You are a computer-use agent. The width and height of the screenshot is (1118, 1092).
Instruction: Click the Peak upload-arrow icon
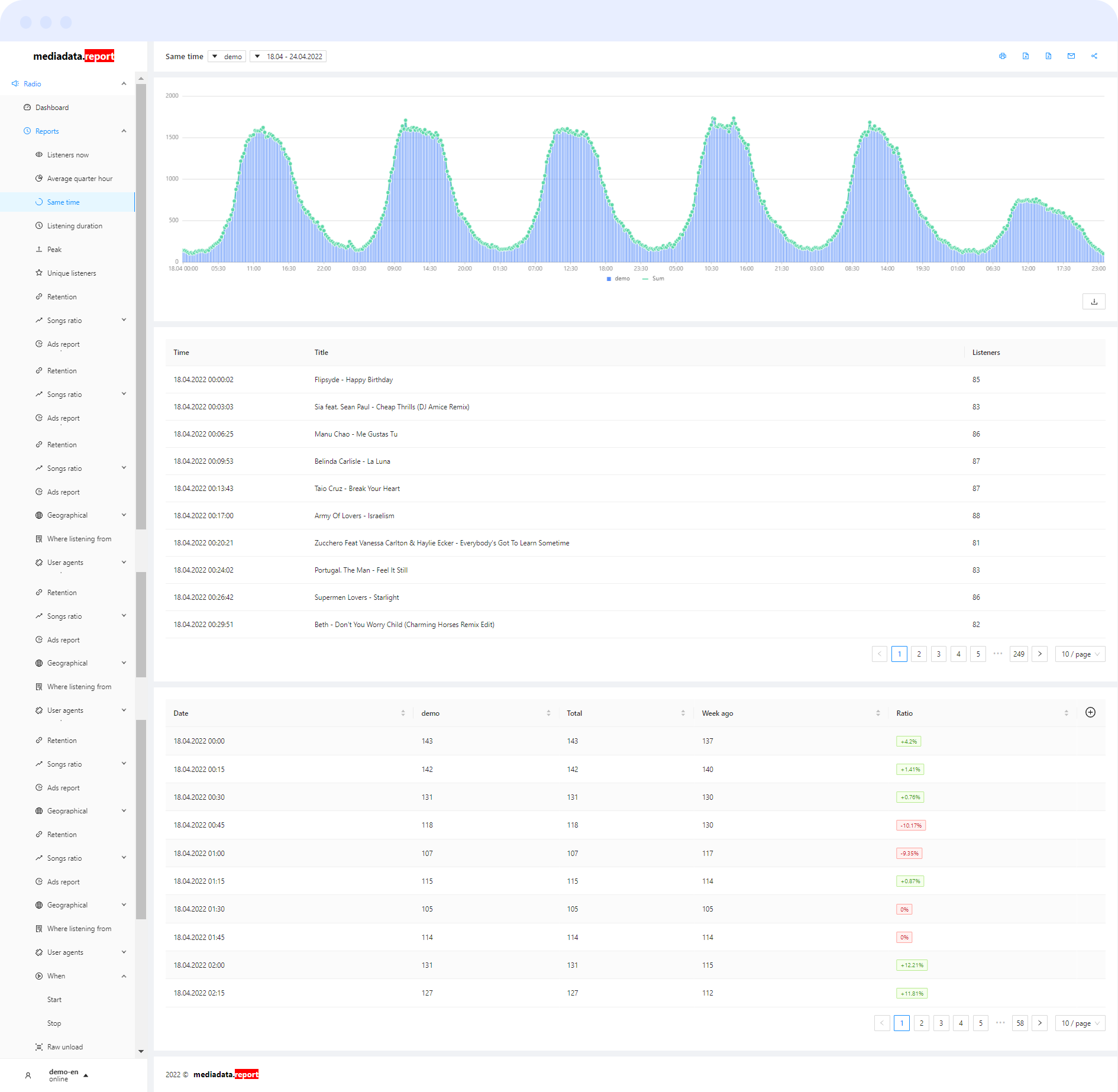[x=39, y=249]
